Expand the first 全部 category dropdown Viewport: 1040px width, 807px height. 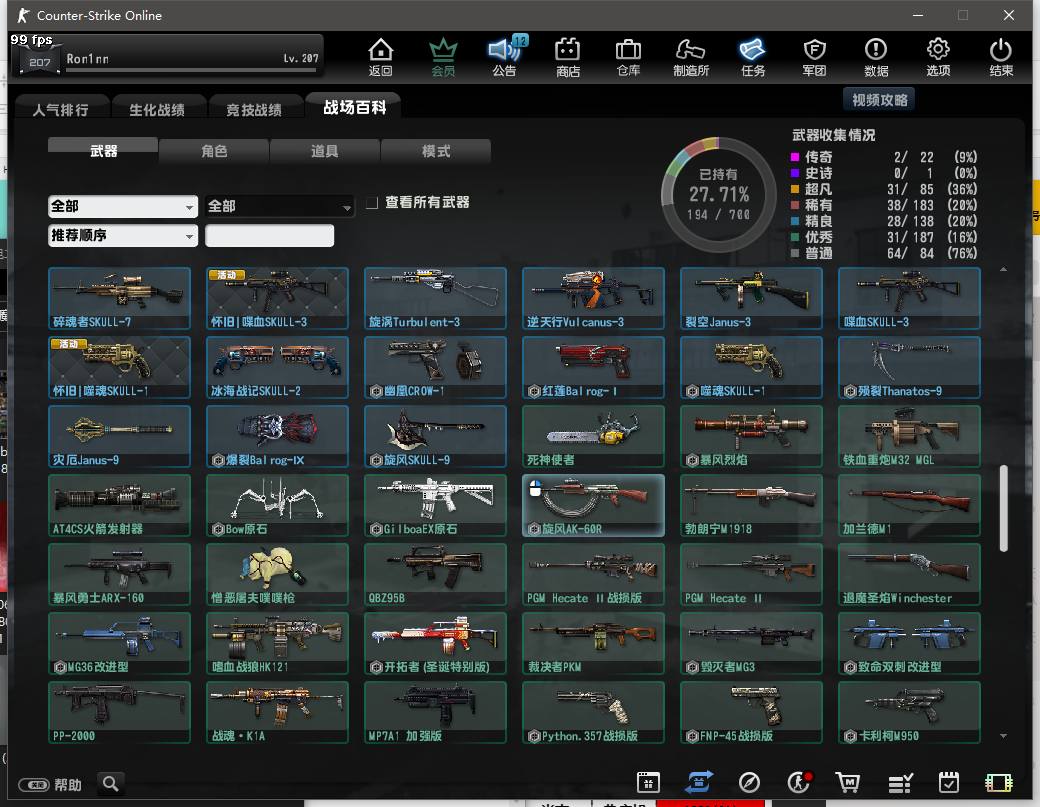click(x=122, y=206)
